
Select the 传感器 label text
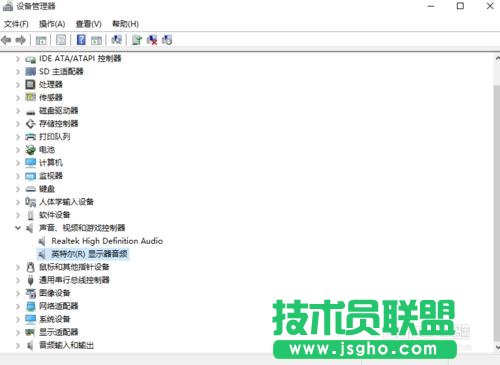pyautogui.click(x=51, y=98)
